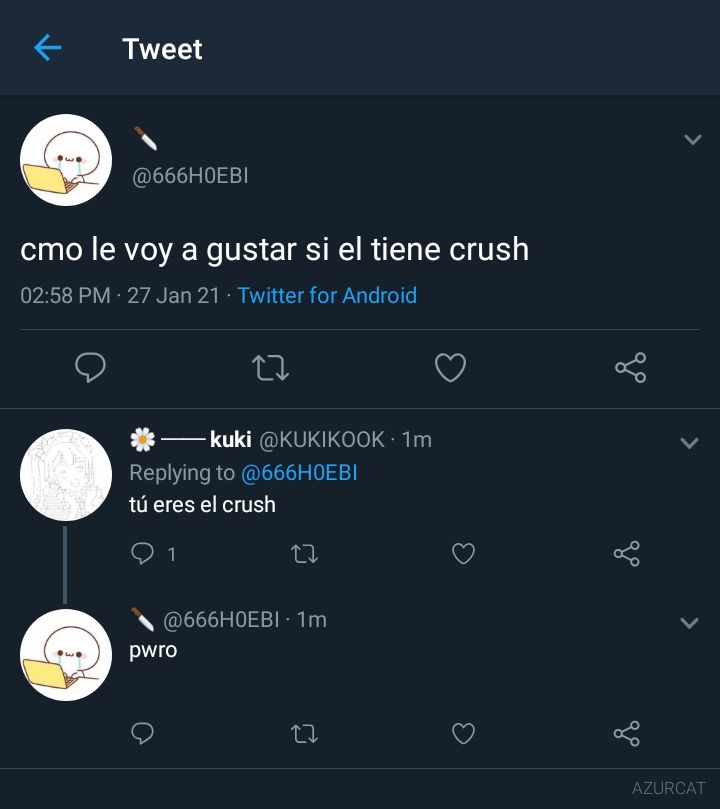Like the main tweet with heart icon
Viewport: 720px width, 809px height.
(450, 367)
